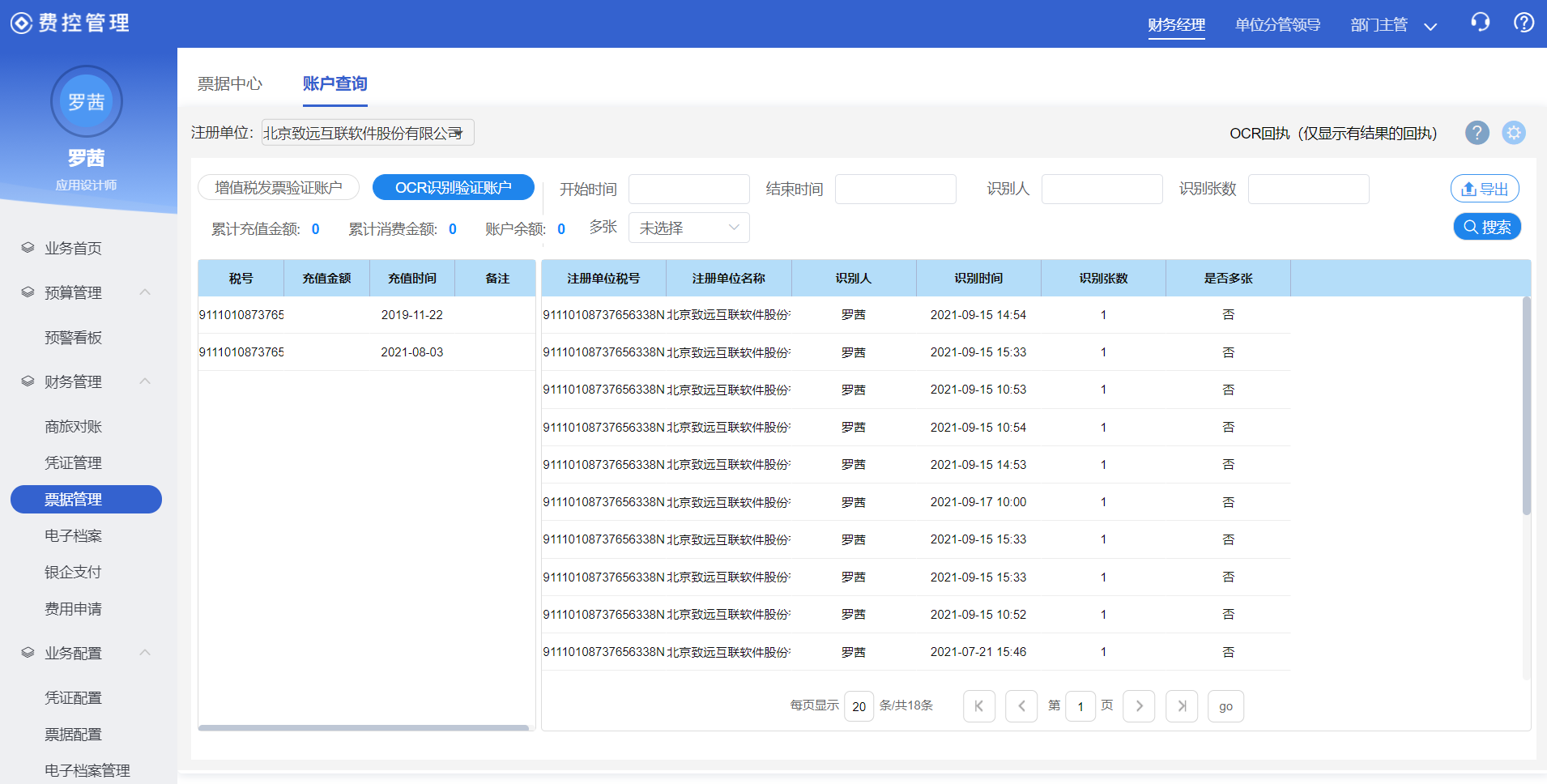This screenshot has width=1547, height=784.
Task: Click the 预算管理 layers icon
Action: [x=28, y=292]
